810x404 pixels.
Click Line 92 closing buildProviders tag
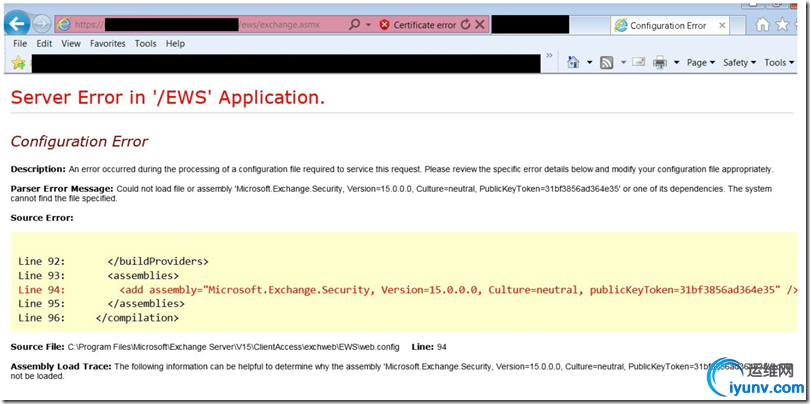click(158, 261)
